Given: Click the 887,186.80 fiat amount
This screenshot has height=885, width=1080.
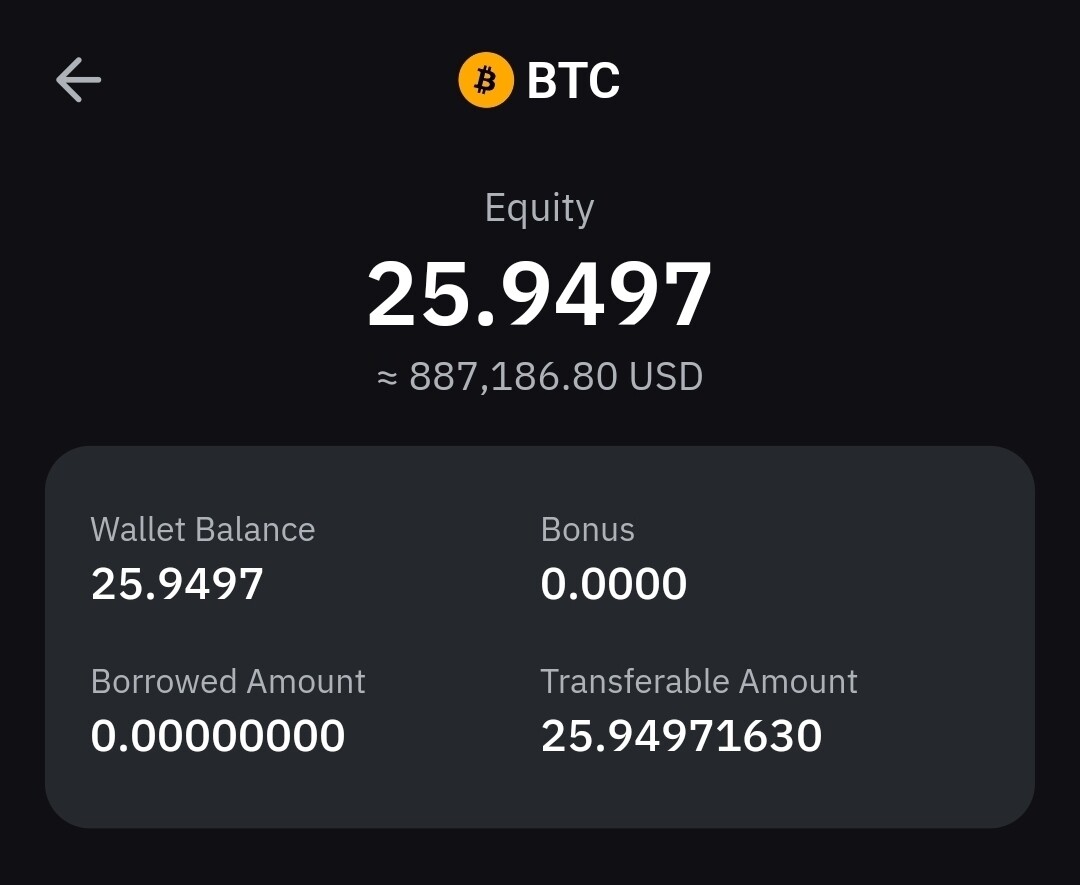Looking at the screenshot, I should (513, 377).
